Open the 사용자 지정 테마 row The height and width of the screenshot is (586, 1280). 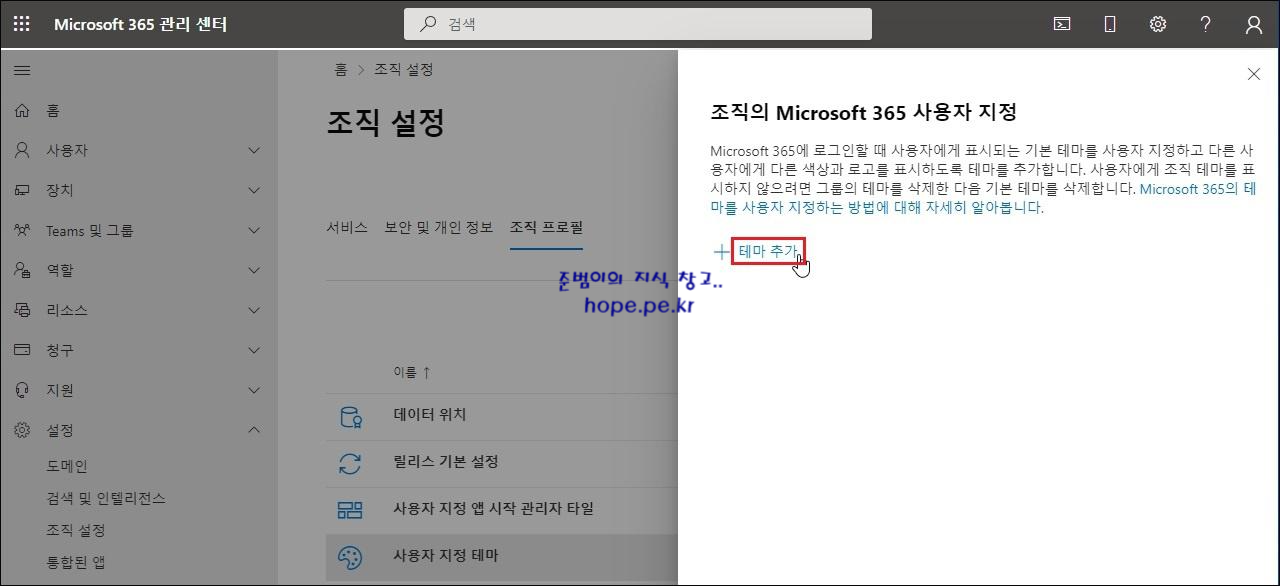pos(502,556)
